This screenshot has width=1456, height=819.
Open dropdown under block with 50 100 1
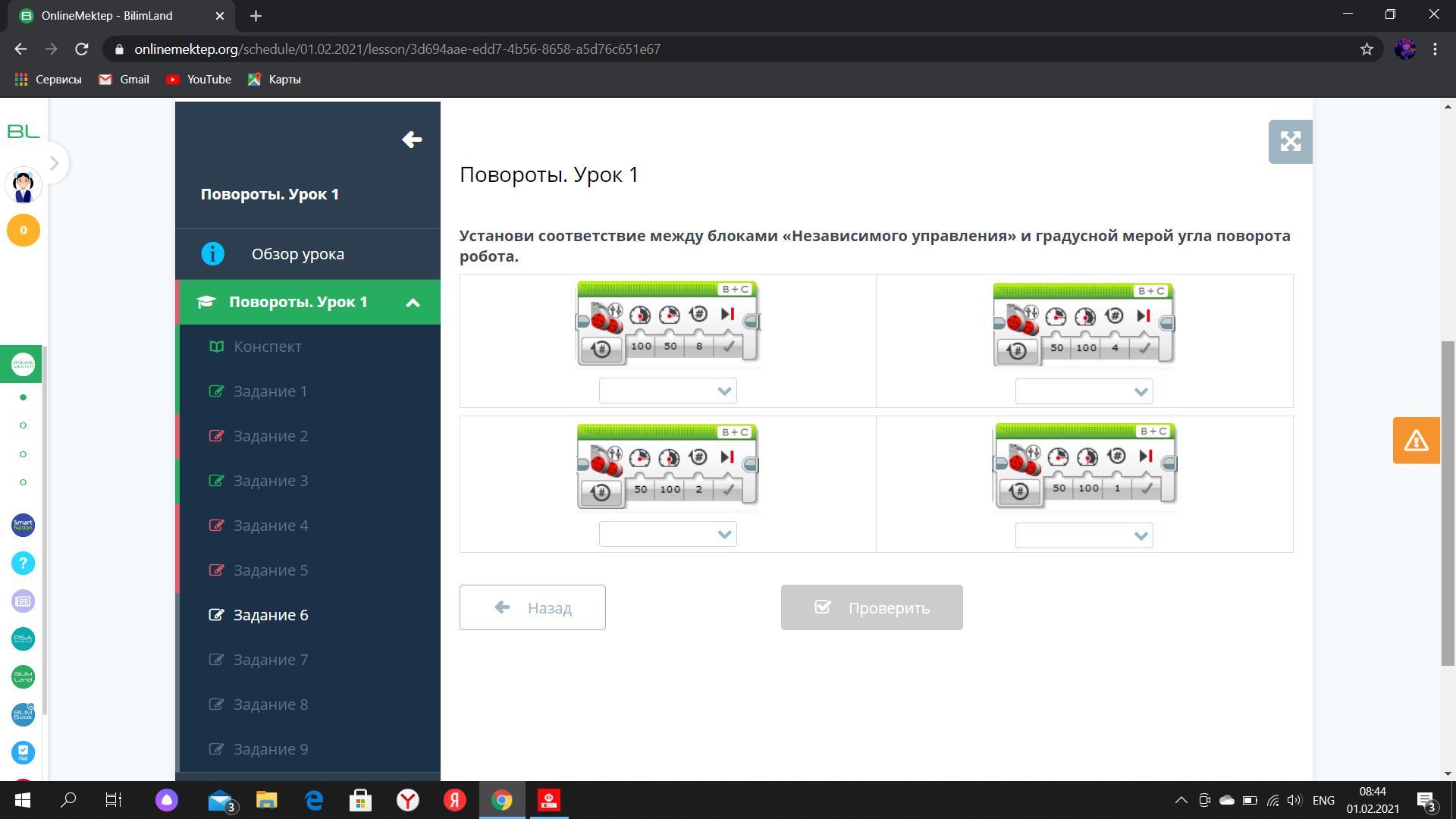(1084, 536)
